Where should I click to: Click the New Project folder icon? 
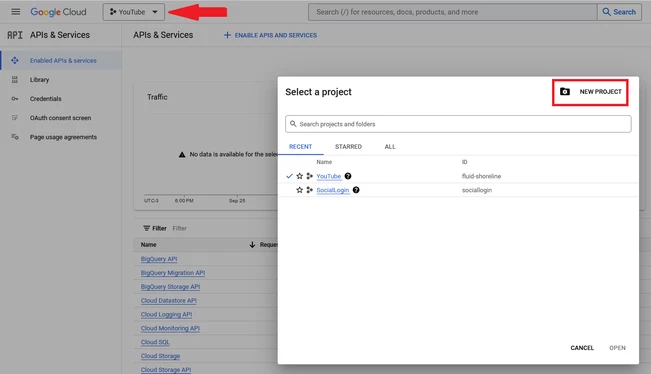[x=565, y=92]
